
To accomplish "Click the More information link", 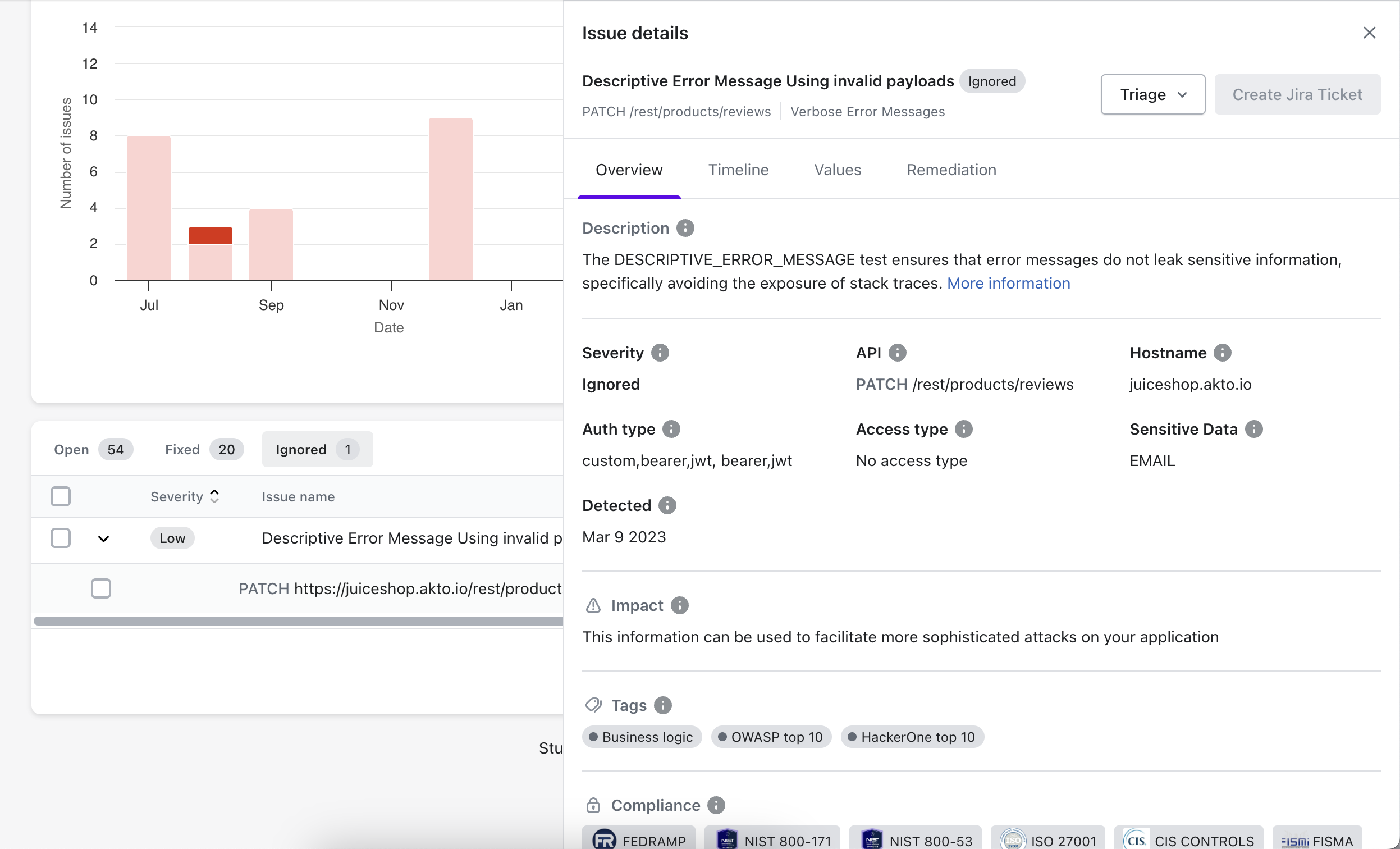I will (x=1008, y=283).
